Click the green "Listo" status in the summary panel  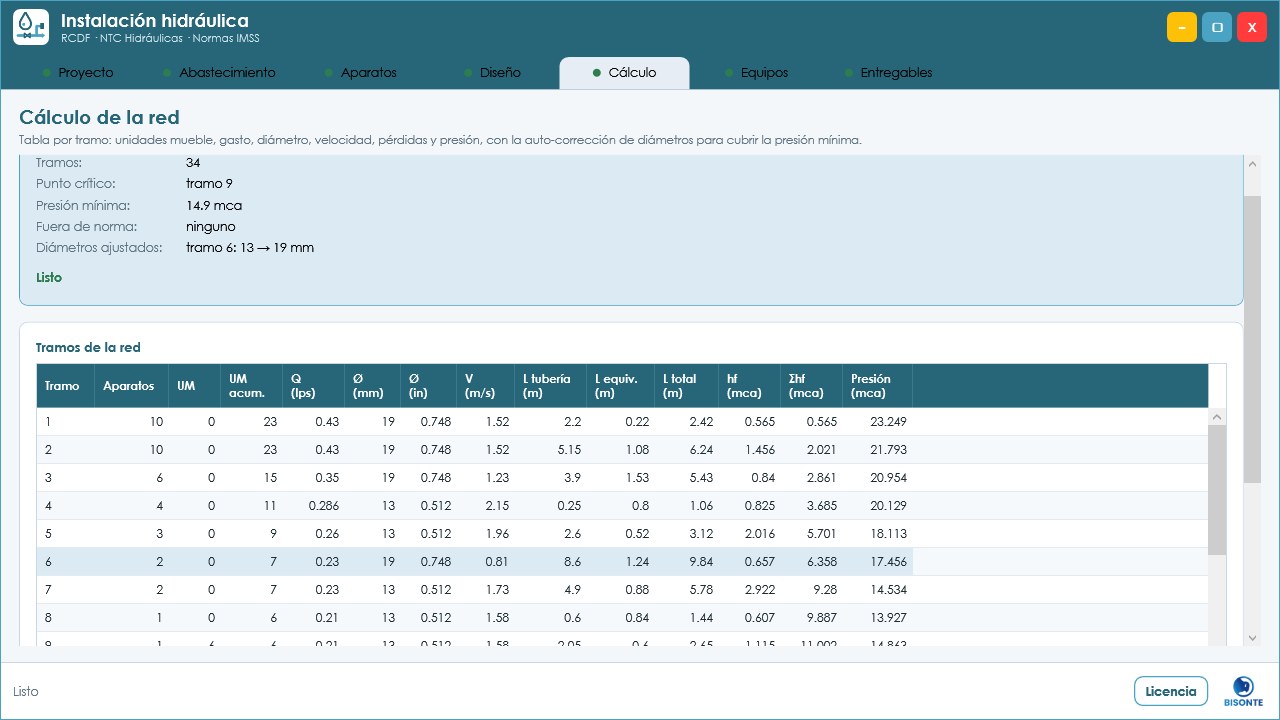click(x=49, y=278)
